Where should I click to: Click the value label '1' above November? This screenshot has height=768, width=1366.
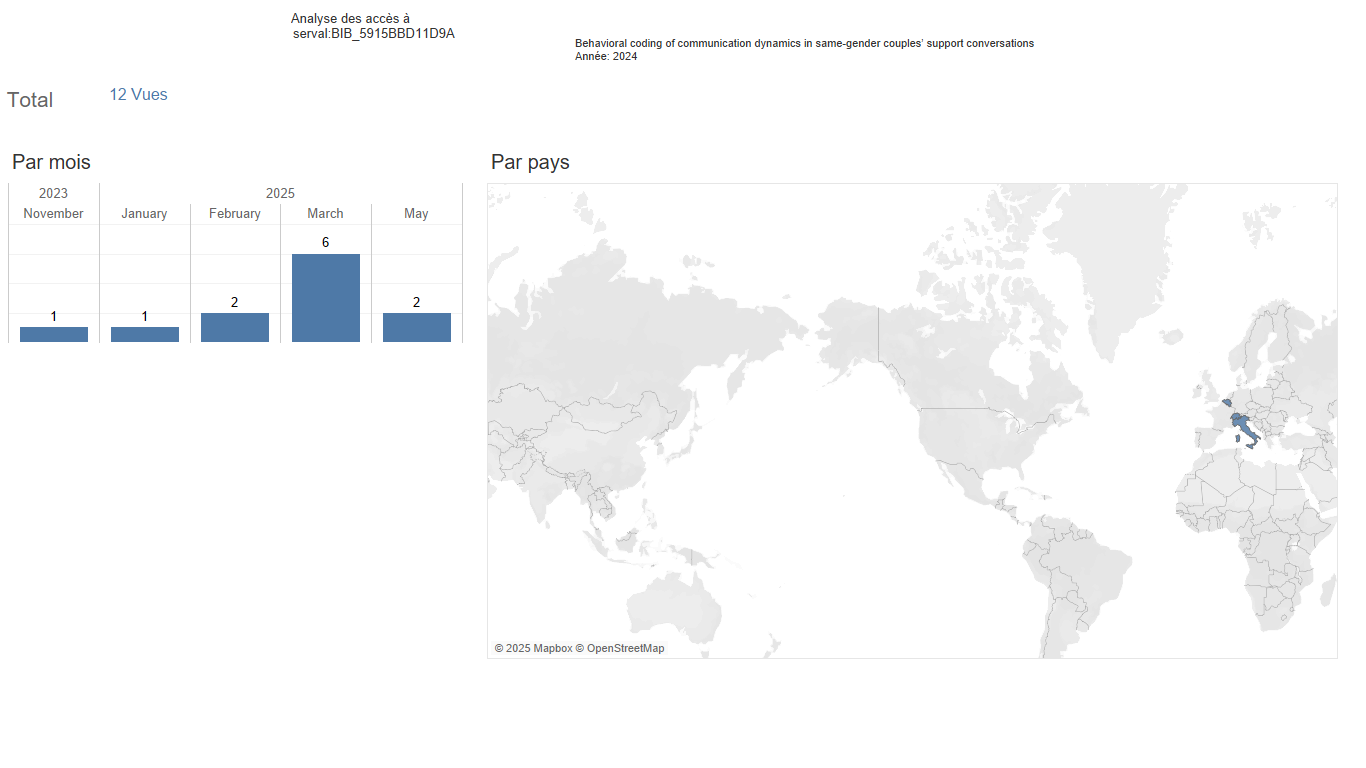click(x=54, y=317)
